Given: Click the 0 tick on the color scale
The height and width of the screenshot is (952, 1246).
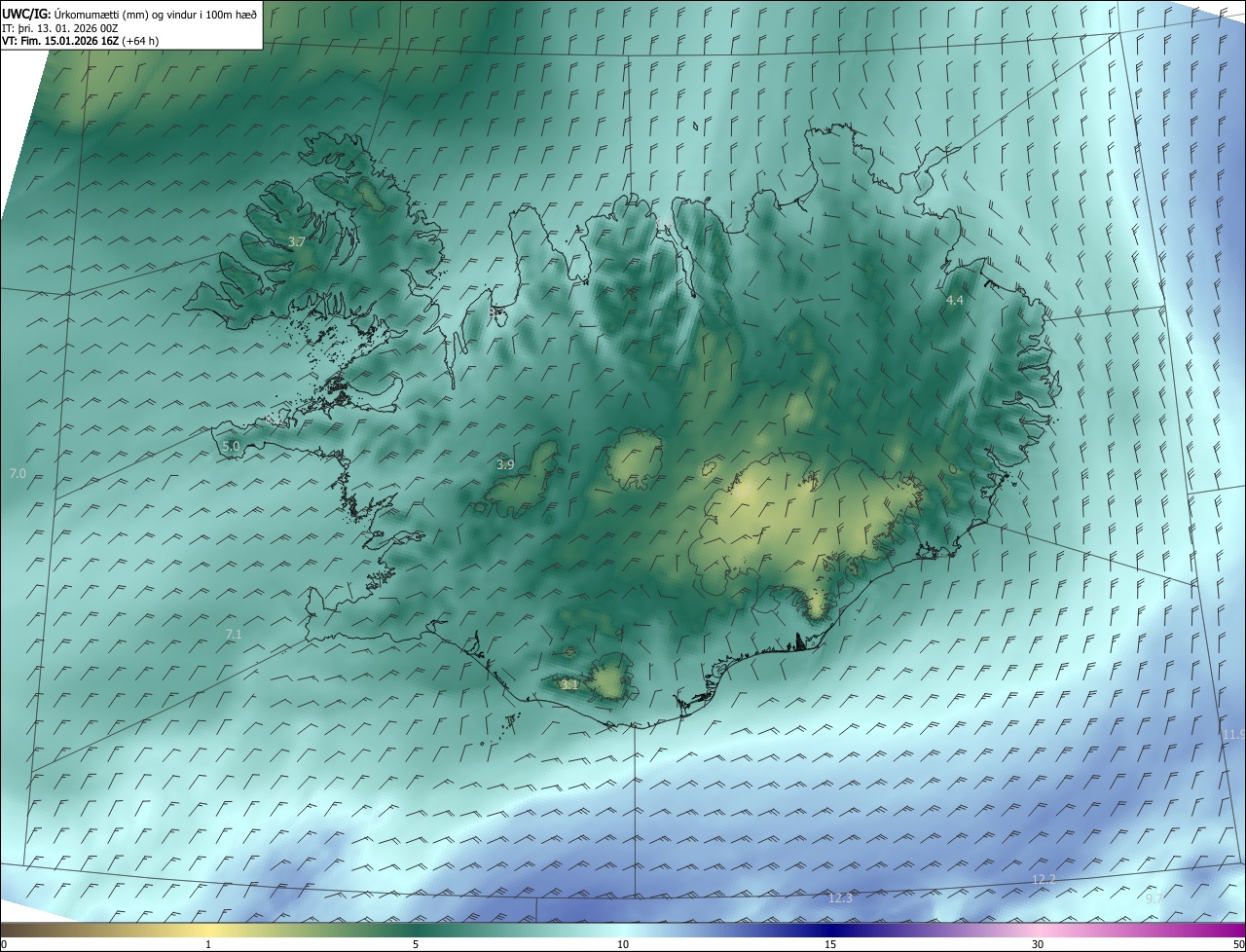Looking at the screenshot, I should [4, 945].
